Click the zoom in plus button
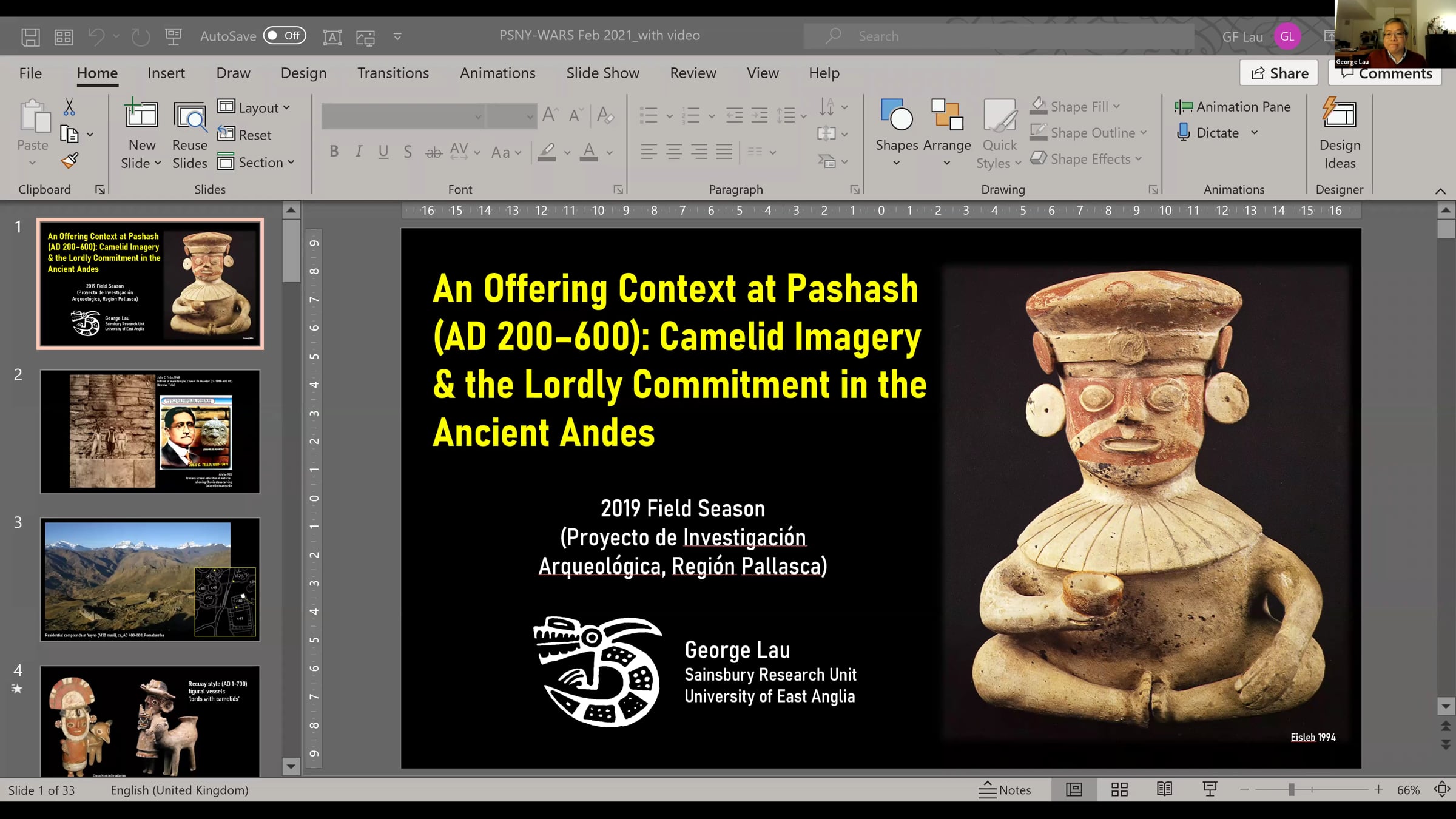The width and height of the screenshot is (1456, 819). 1379,789
